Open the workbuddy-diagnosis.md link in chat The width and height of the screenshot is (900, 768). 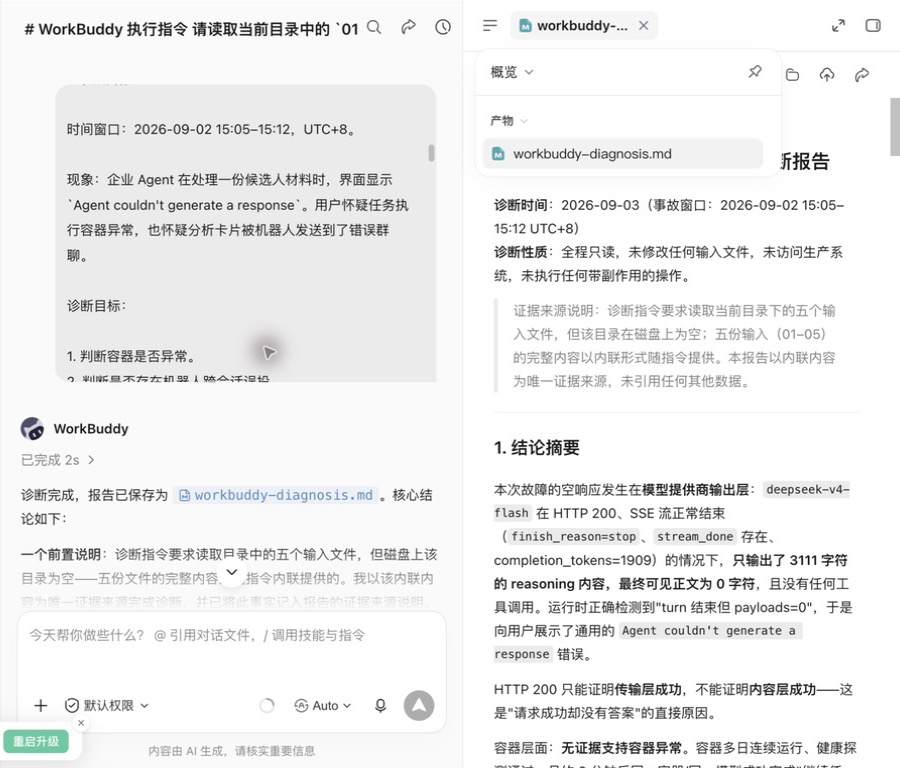[x=276, y=495]
